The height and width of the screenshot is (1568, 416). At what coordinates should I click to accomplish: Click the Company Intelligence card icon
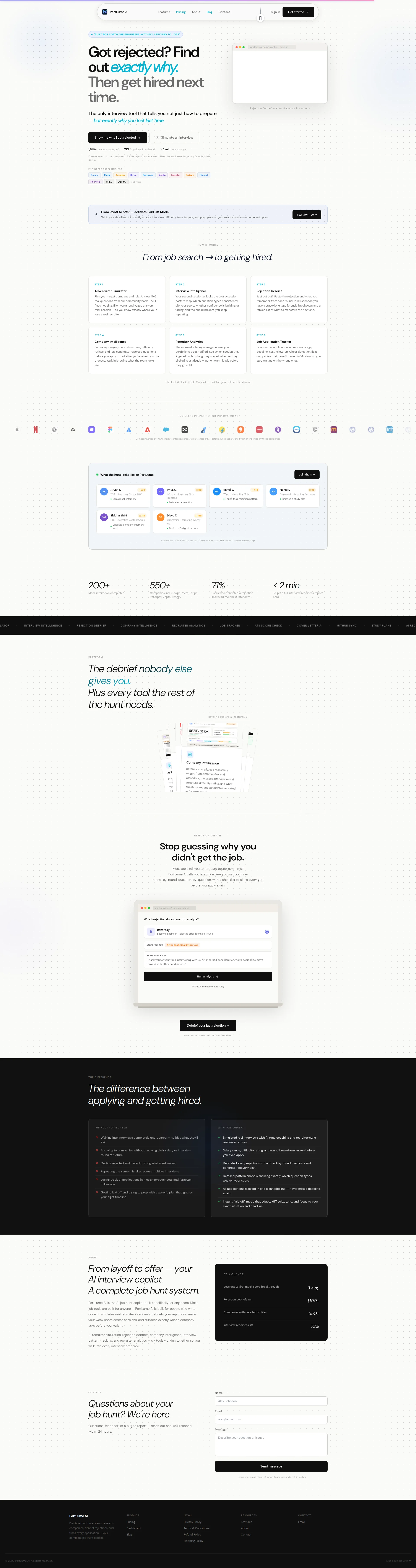[190, 754]
